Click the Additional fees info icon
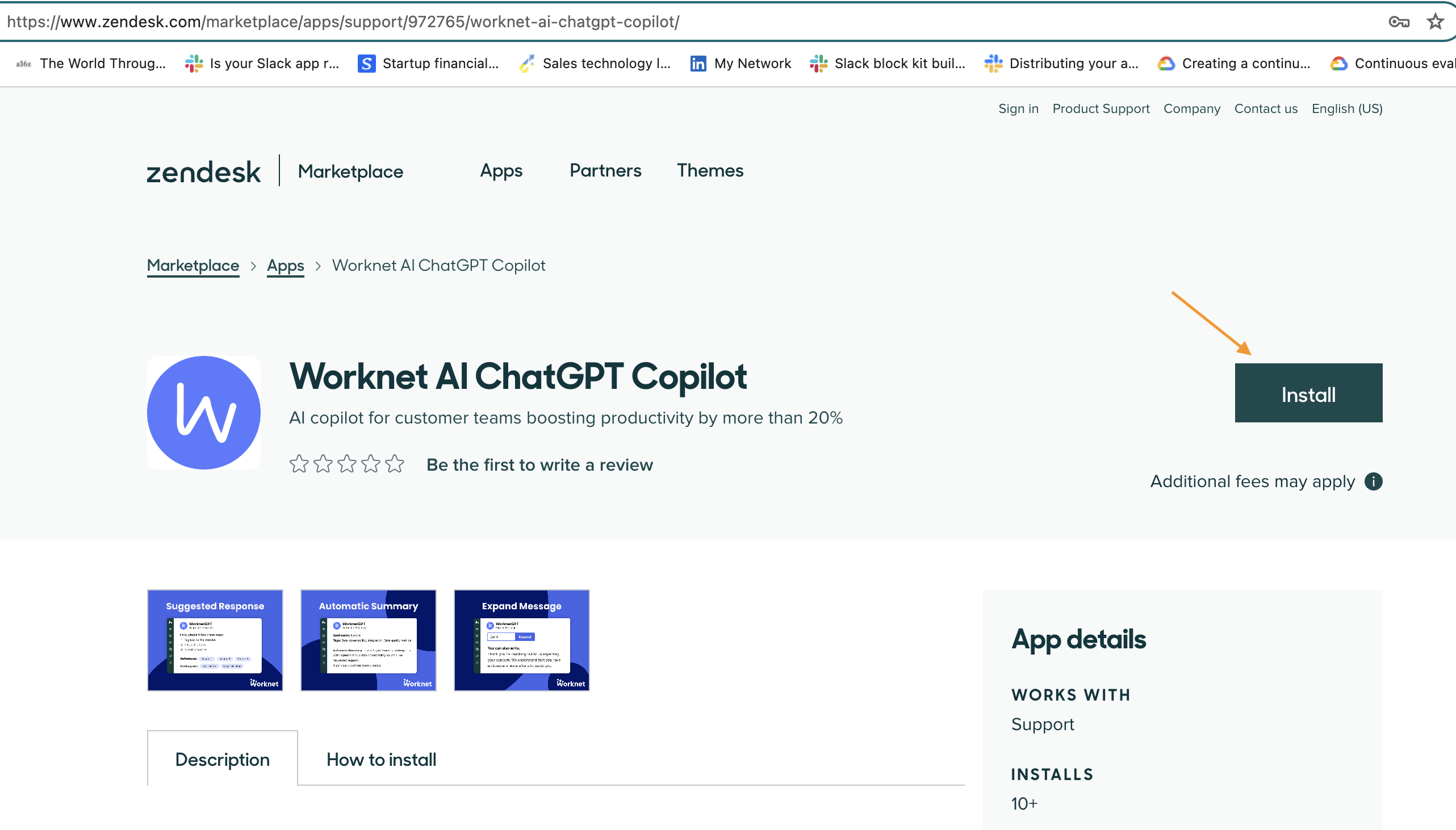The width and height of the screenshot is (1456, 830). click(x=1373, y=481)
